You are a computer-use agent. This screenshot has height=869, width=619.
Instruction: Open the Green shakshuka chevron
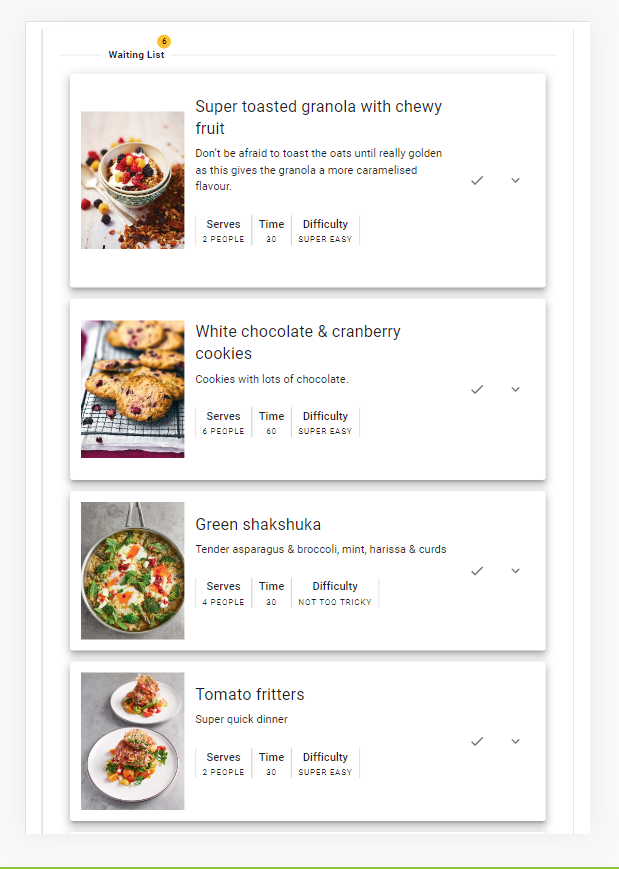click(x=515, y=570)
